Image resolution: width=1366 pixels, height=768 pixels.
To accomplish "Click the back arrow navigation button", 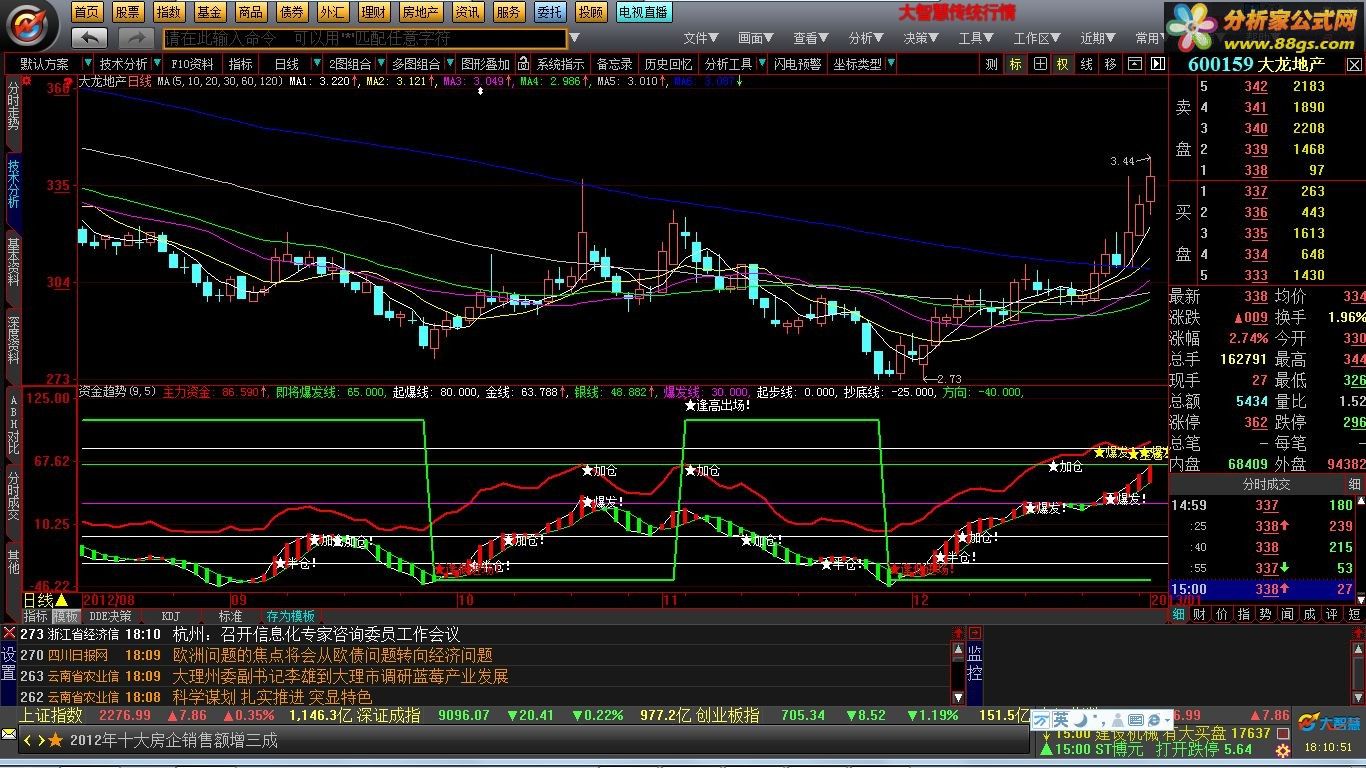I will coord(90,38).
